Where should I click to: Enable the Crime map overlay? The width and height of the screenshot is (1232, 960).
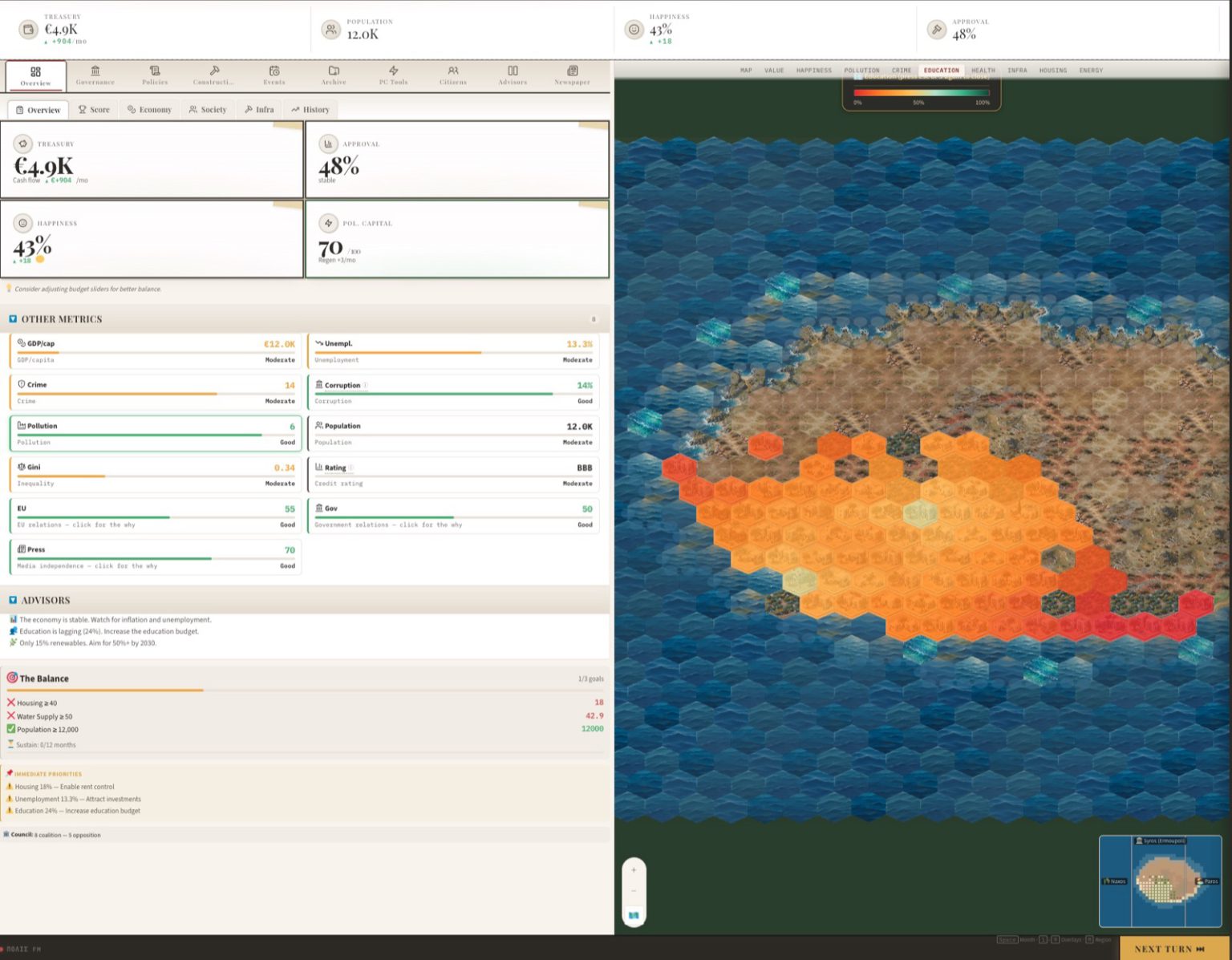902,71
